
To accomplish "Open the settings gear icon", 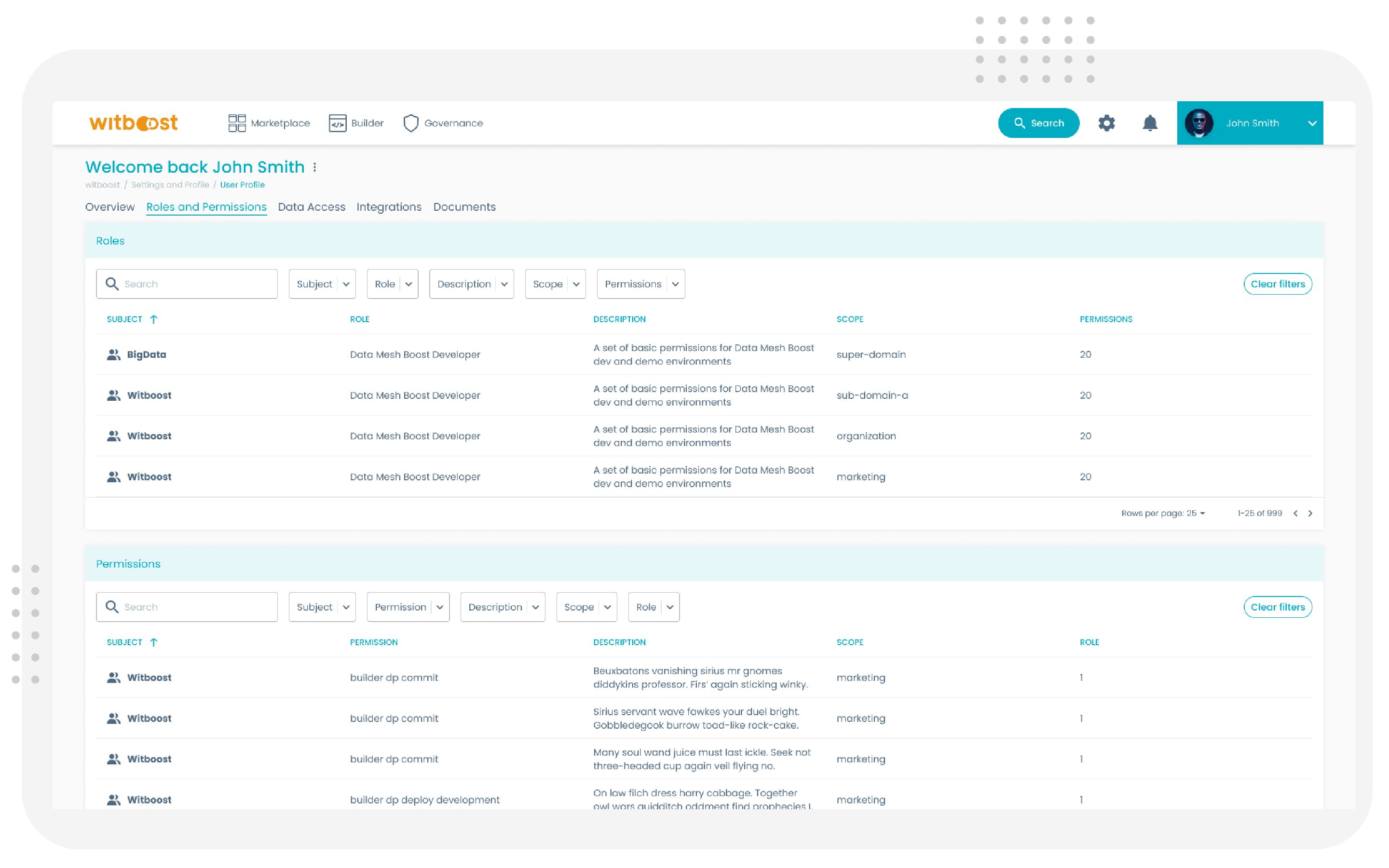I will pyautogui.click(x=1106, y=123).
